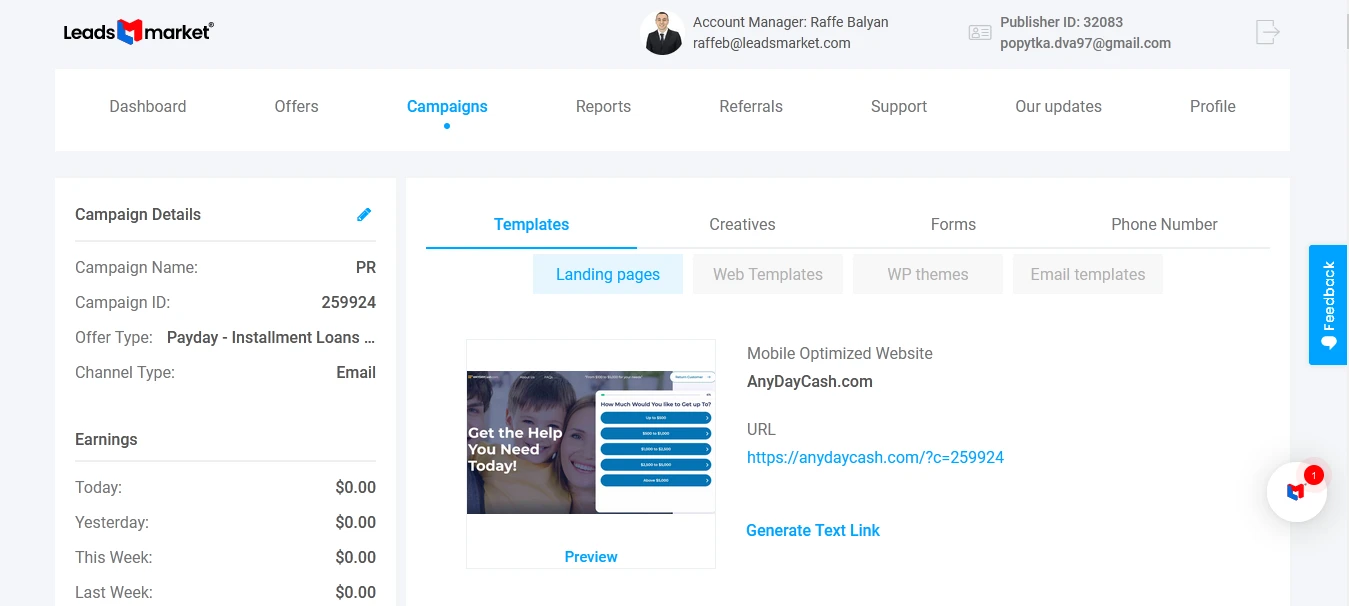
Task: Open the Offers menu item
Action: click(296, 106)
